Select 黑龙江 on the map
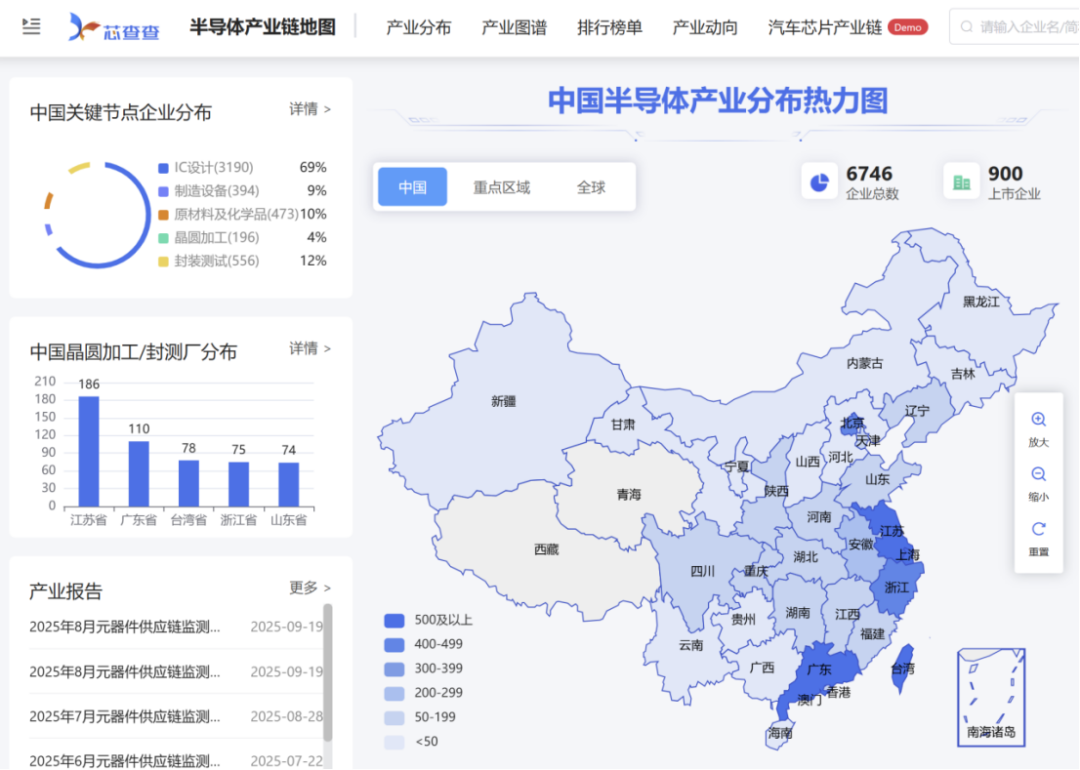 point(981,302)
